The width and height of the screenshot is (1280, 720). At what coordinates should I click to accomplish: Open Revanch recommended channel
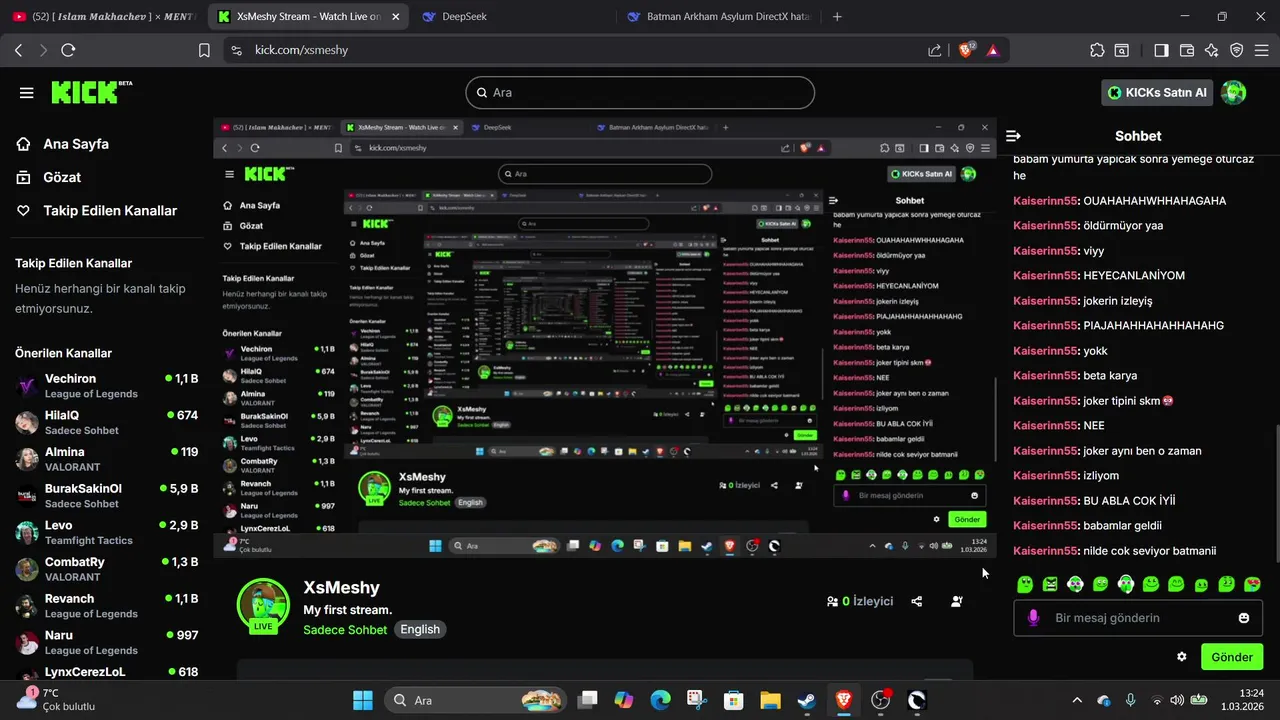(106, 606)
